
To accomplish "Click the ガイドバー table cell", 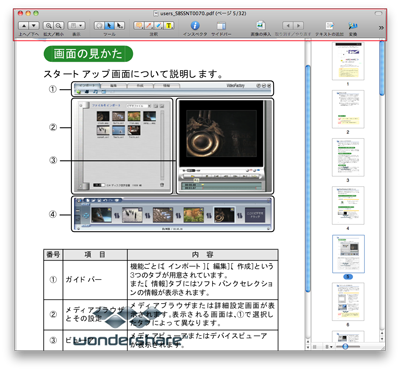I will (x=95, y=279).
